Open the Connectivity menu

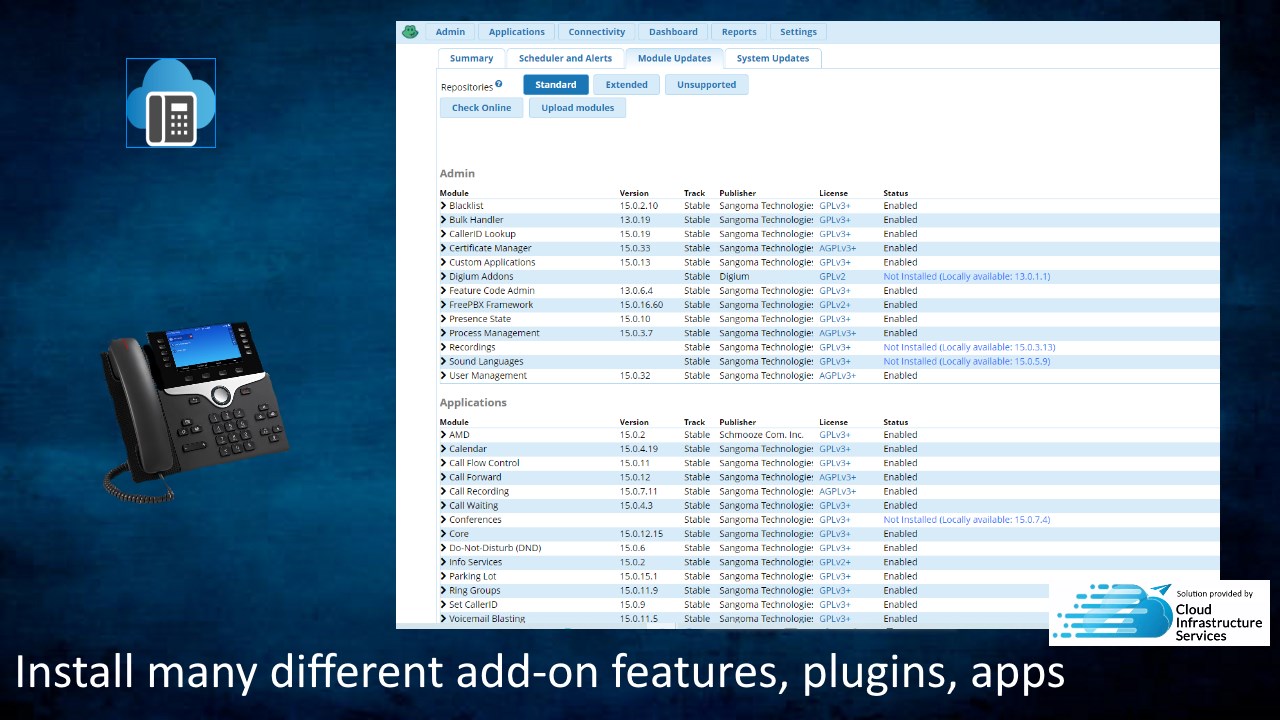pos(597,32)
